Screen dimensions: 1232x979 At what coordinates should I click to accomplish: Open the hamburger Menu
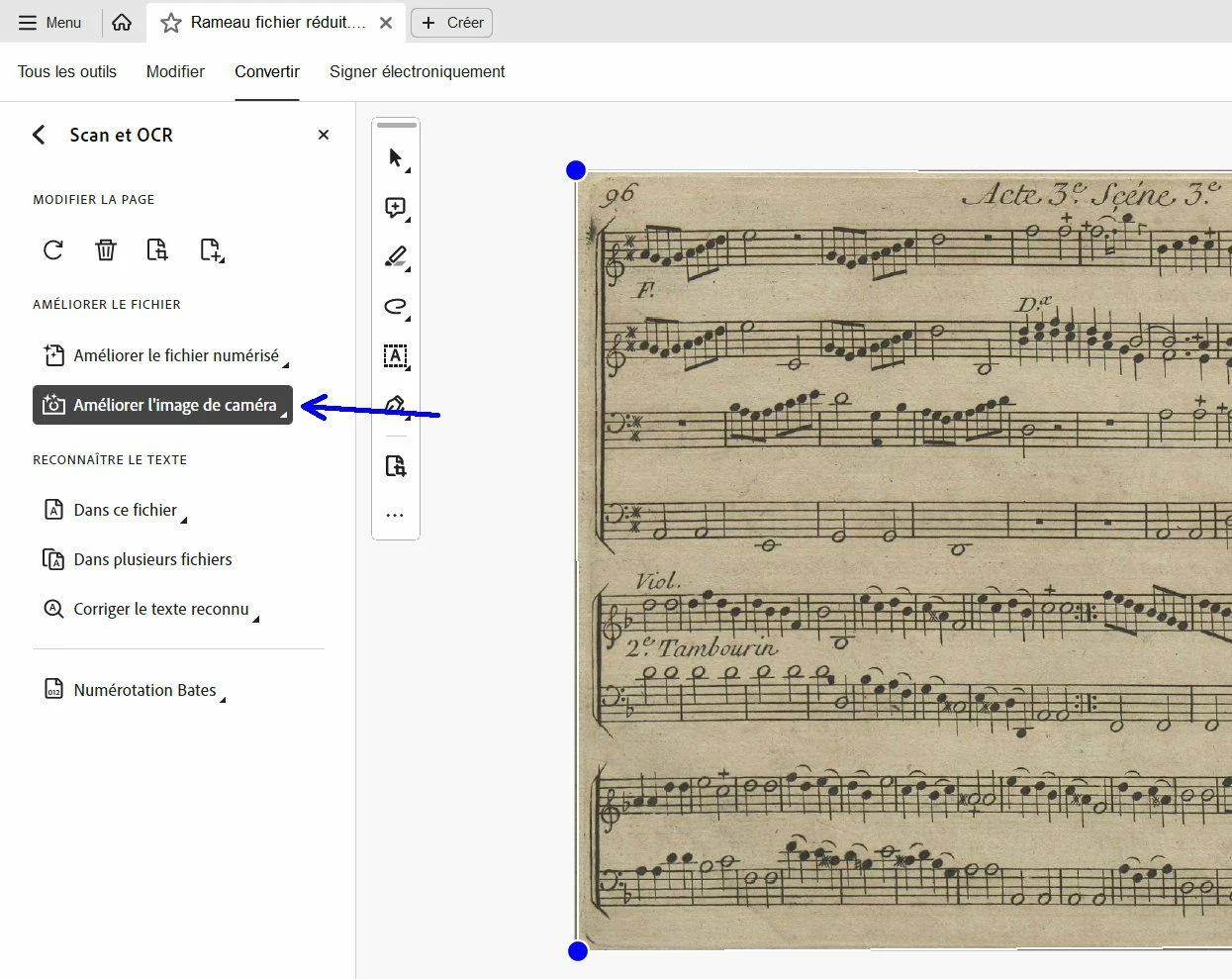click(x=49, y=22)
